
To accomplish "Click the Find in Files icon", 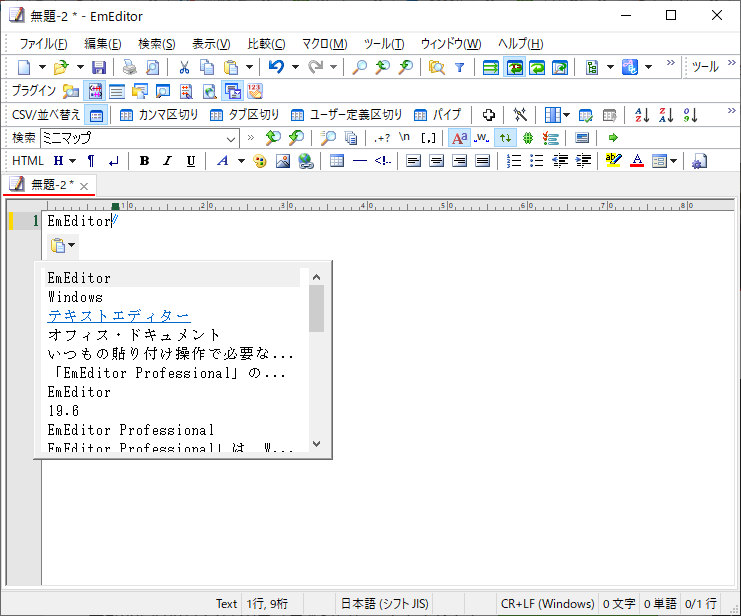I will coord(437,67).
